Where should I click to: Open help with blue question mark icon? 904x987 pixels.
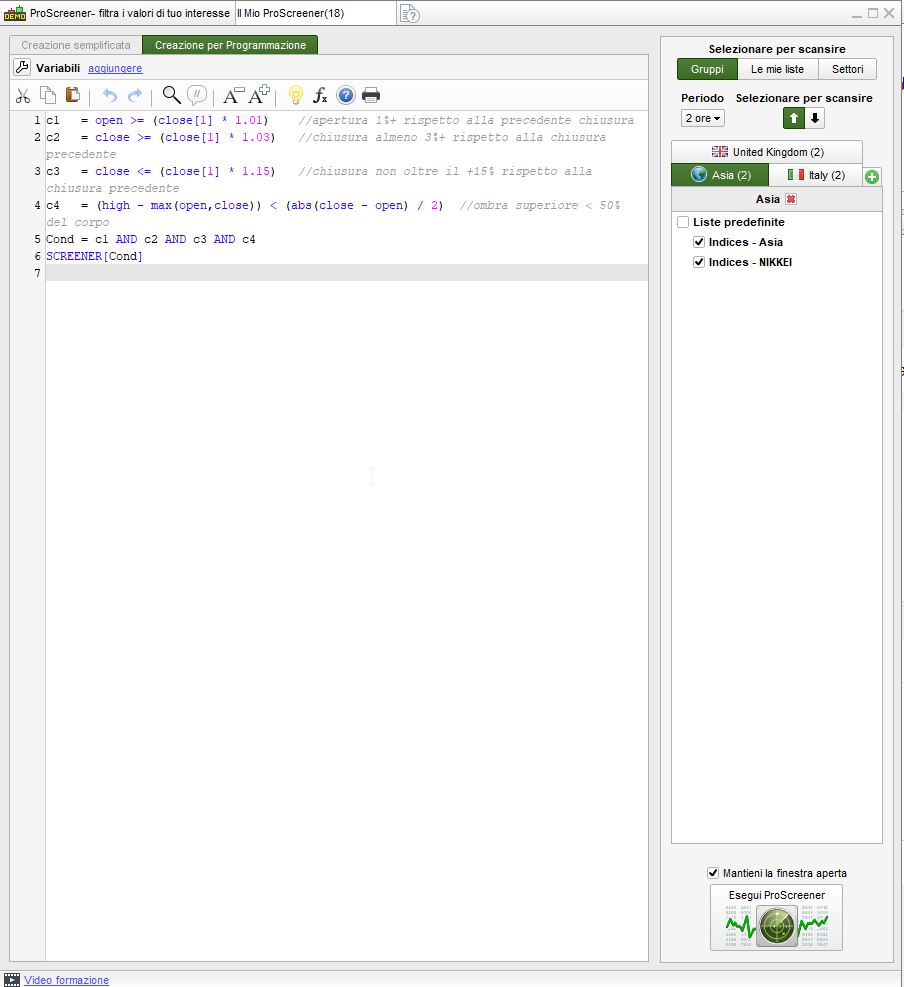(x=346, y=95)
